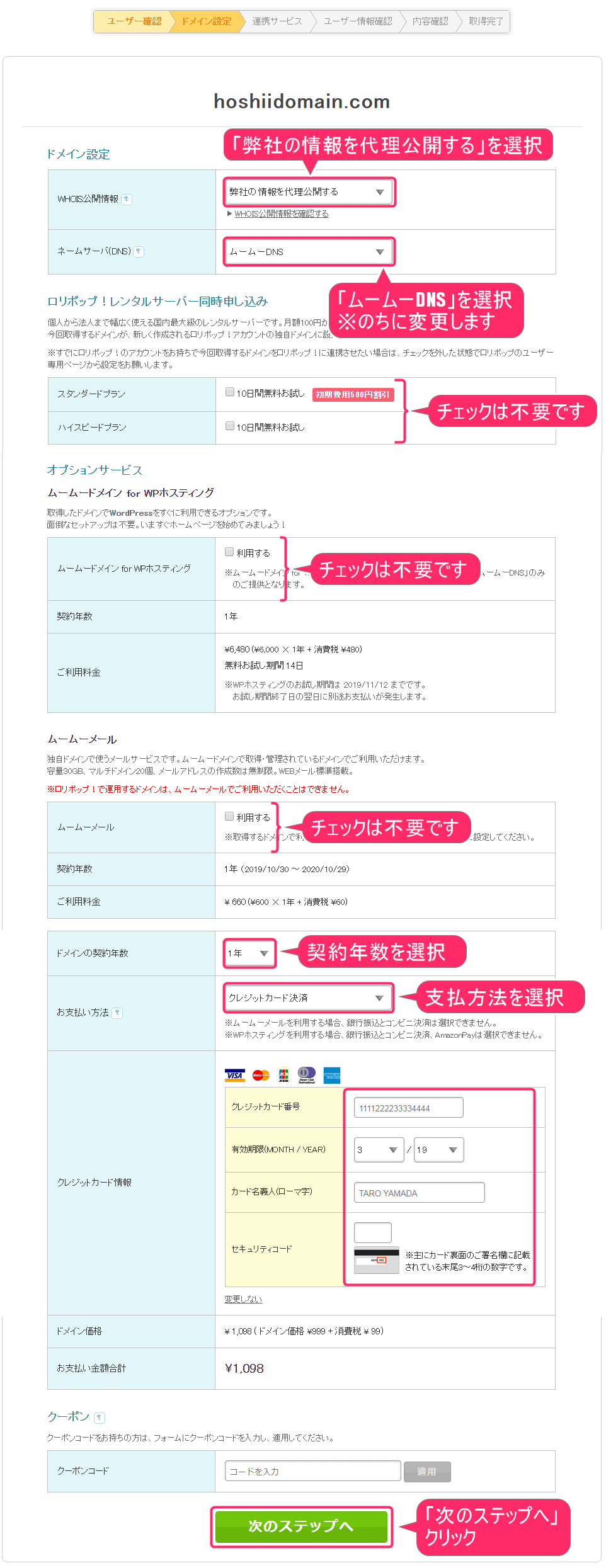
Task: Click the ロリポップ！レンタルサーバー同時申し込み heading
Action: coord(157,302)
